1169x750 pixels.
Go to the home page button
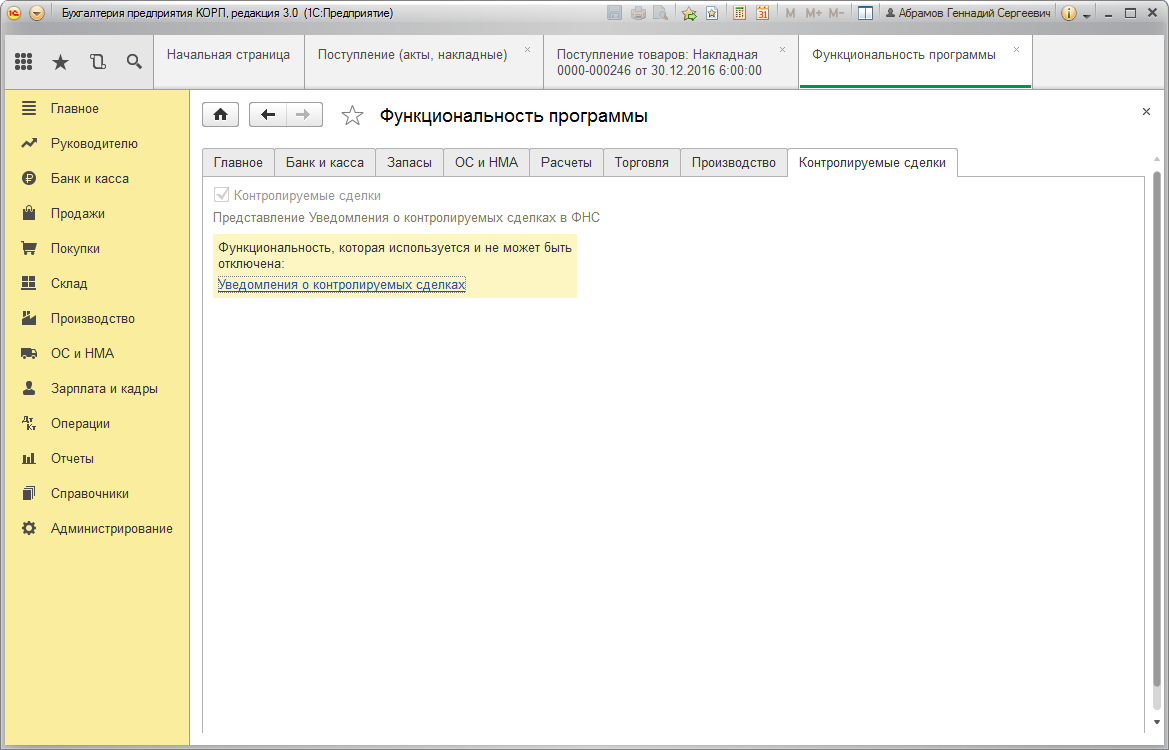pos(220,114)
